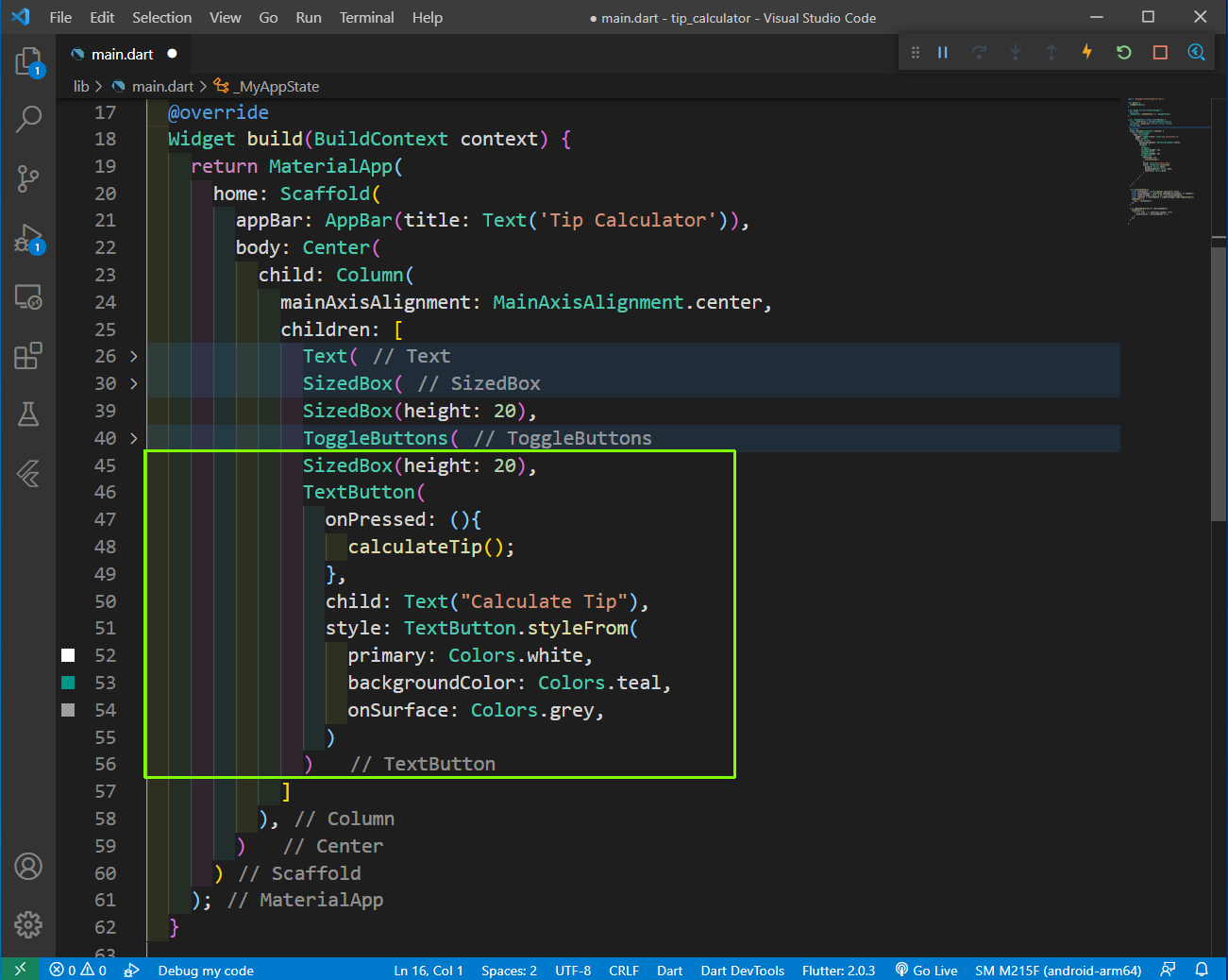Open the View menu
The width and height of the screenshot is (1228, 980).
[225, 17]
